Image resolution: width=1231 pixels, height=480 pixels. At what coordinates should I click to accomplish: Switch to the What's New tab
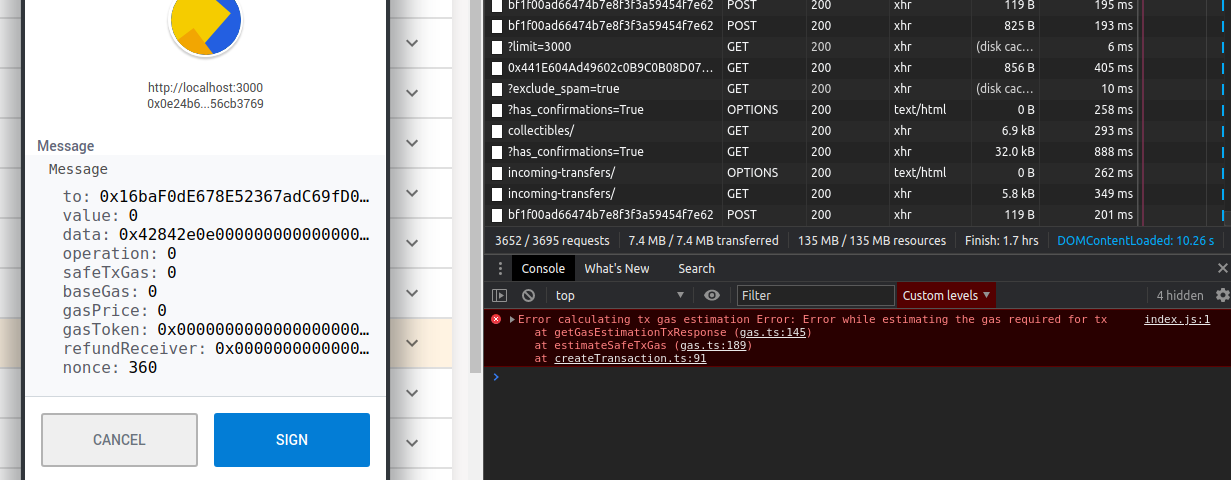[x=617, y=268]
